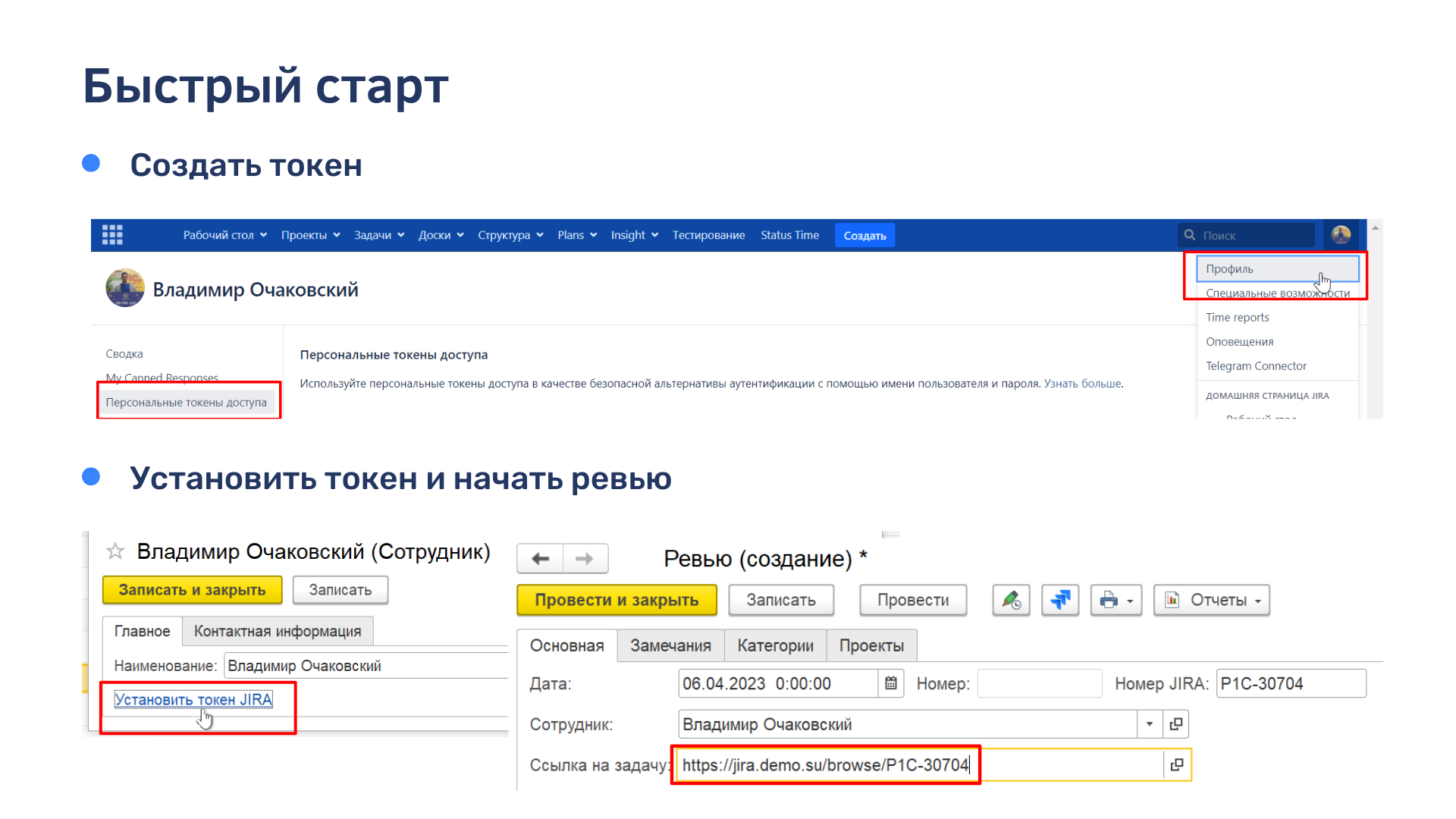Click the Jira sync icon in toolbar

(x=1059, y=600)
